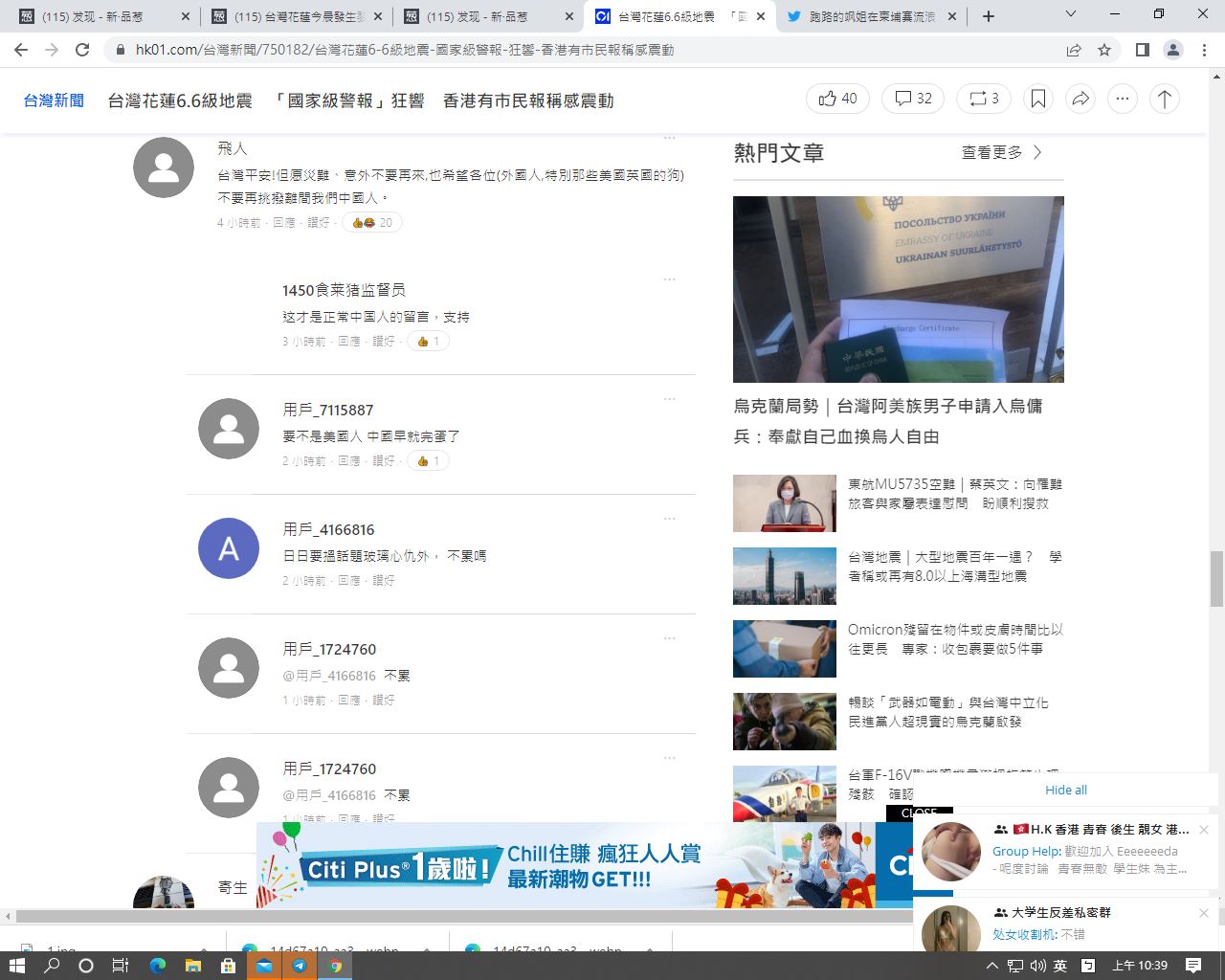Open the article '烏克蘭局勢｜台灣阿美族男子申請入烏傭兵'
Screen dimensions: 1225x980
[x=888, y=421]
